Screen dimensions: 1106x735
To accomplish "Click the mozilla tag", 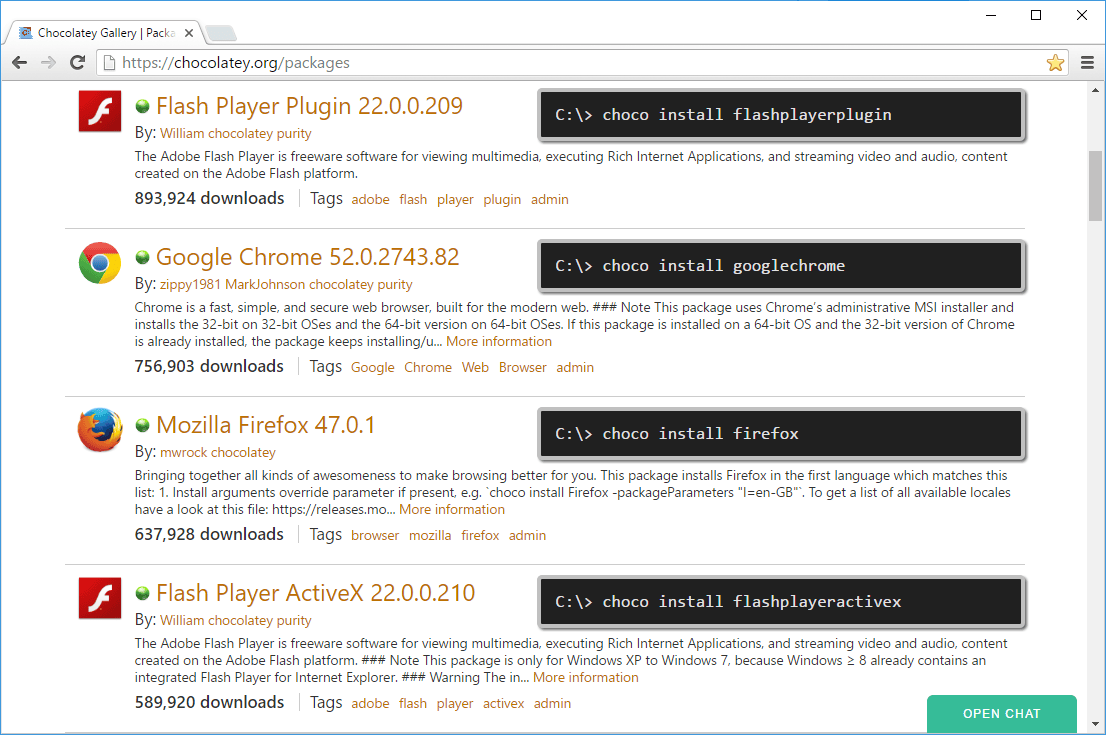I will pos(430,535).
